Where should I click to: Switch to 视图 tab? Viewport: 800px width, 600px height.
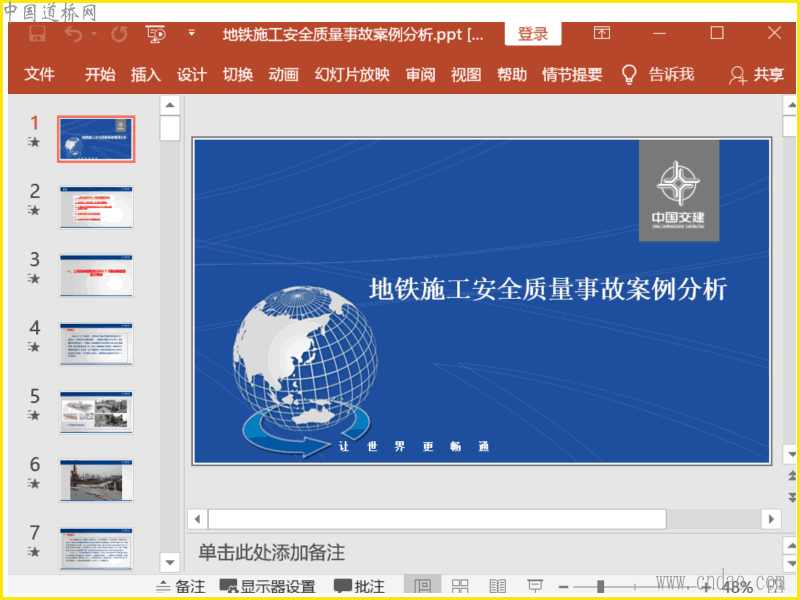[466, 75]
